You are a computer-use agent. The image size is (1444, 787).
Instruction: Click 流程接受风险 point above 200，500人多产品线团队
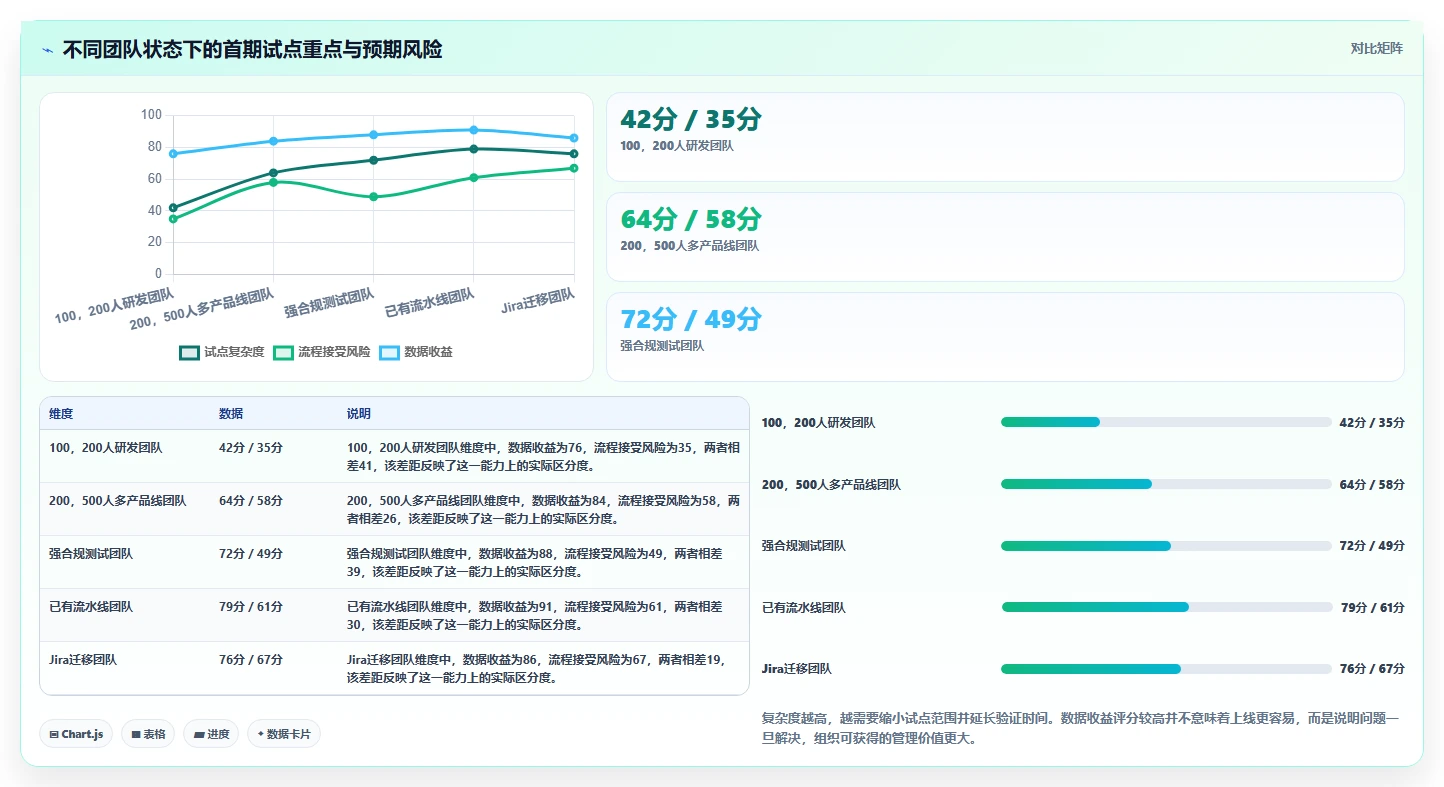(273, 182)
